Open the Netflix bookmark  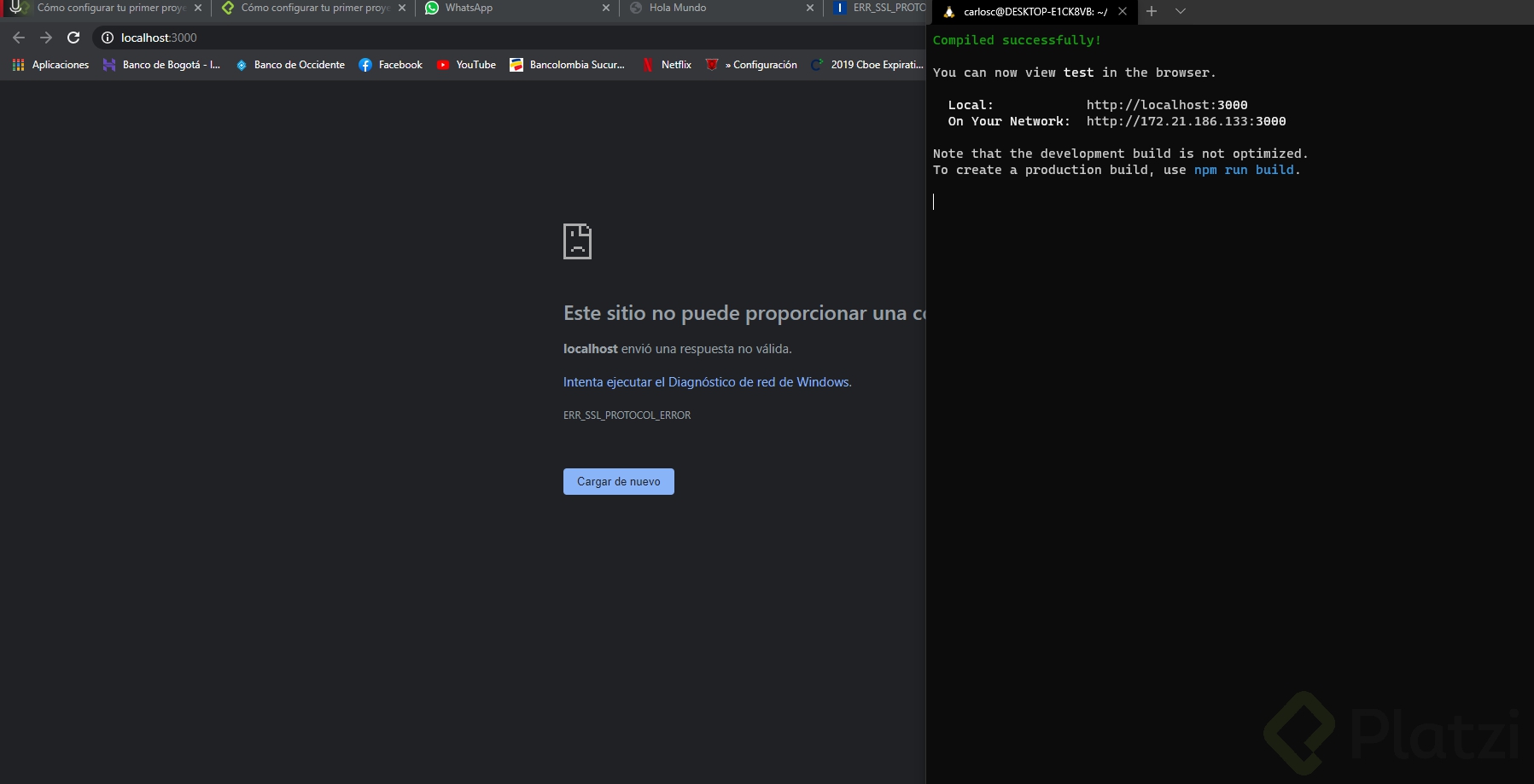click(x=667, y=65)
